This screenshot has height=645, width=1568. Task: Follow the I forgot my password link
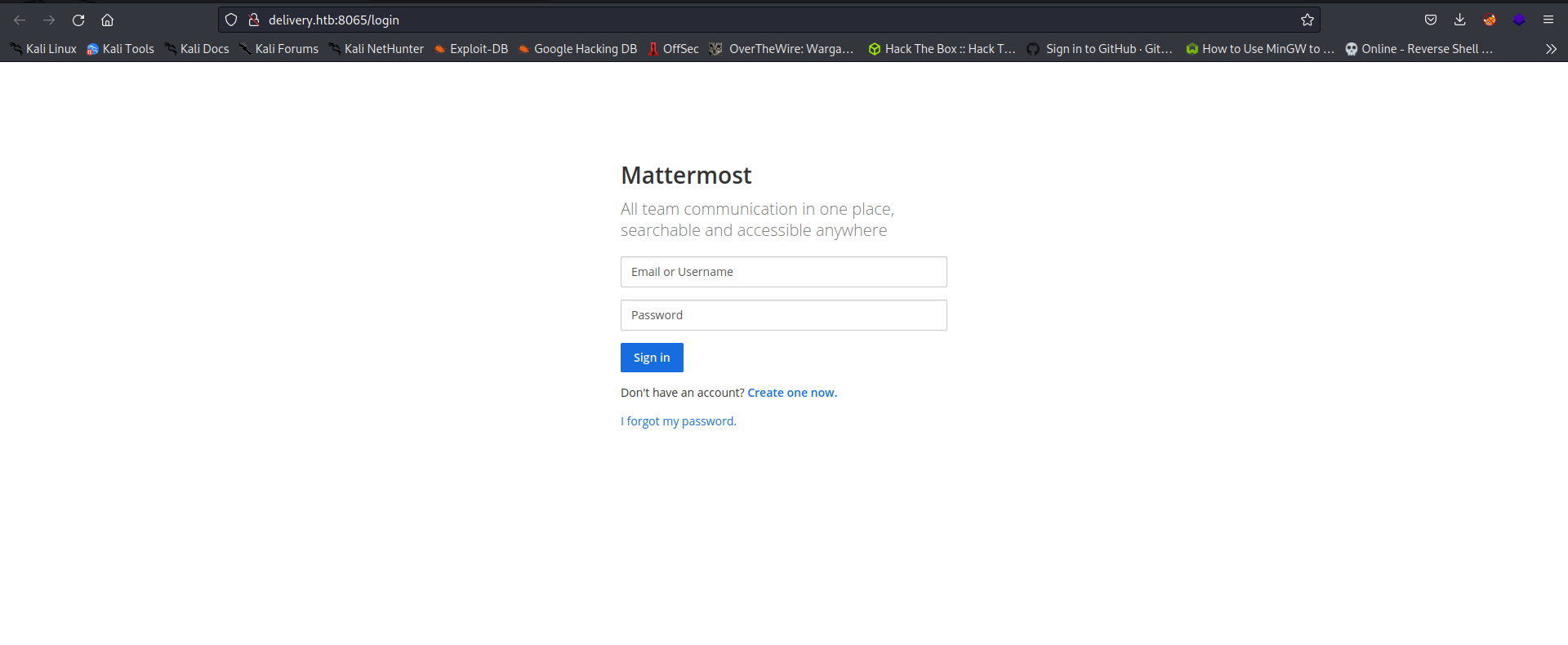(679, 421)
